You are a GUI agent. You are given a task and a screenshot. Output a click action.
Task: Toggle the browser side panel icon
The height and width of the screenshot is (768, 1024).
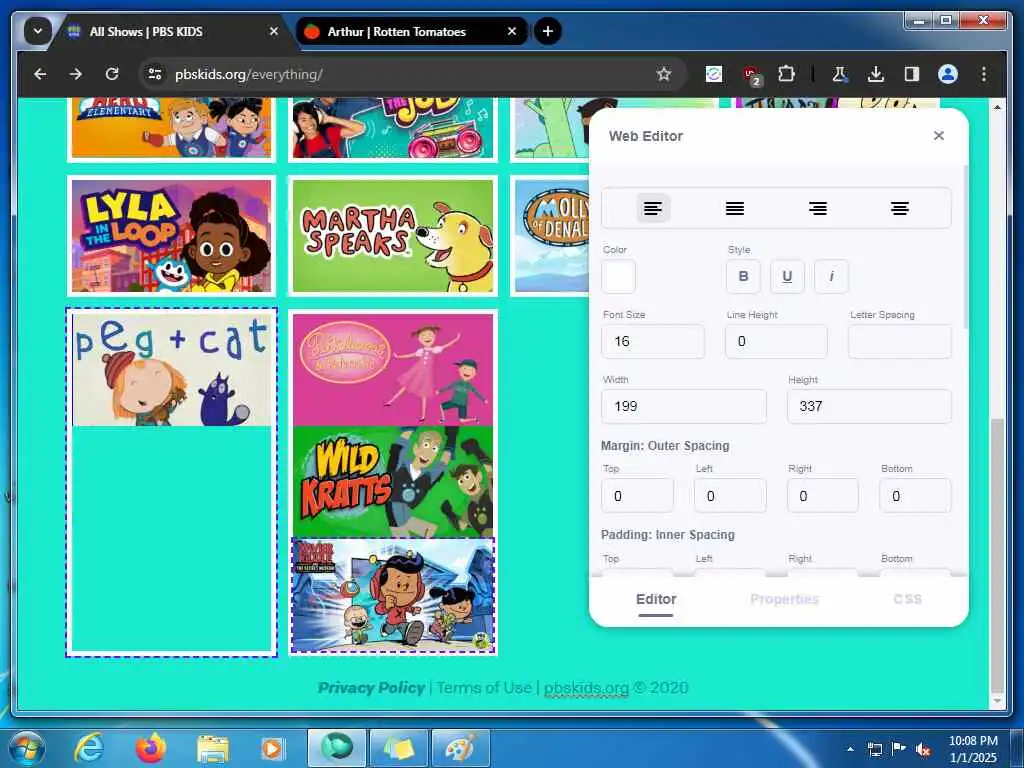tap(912, 74)
